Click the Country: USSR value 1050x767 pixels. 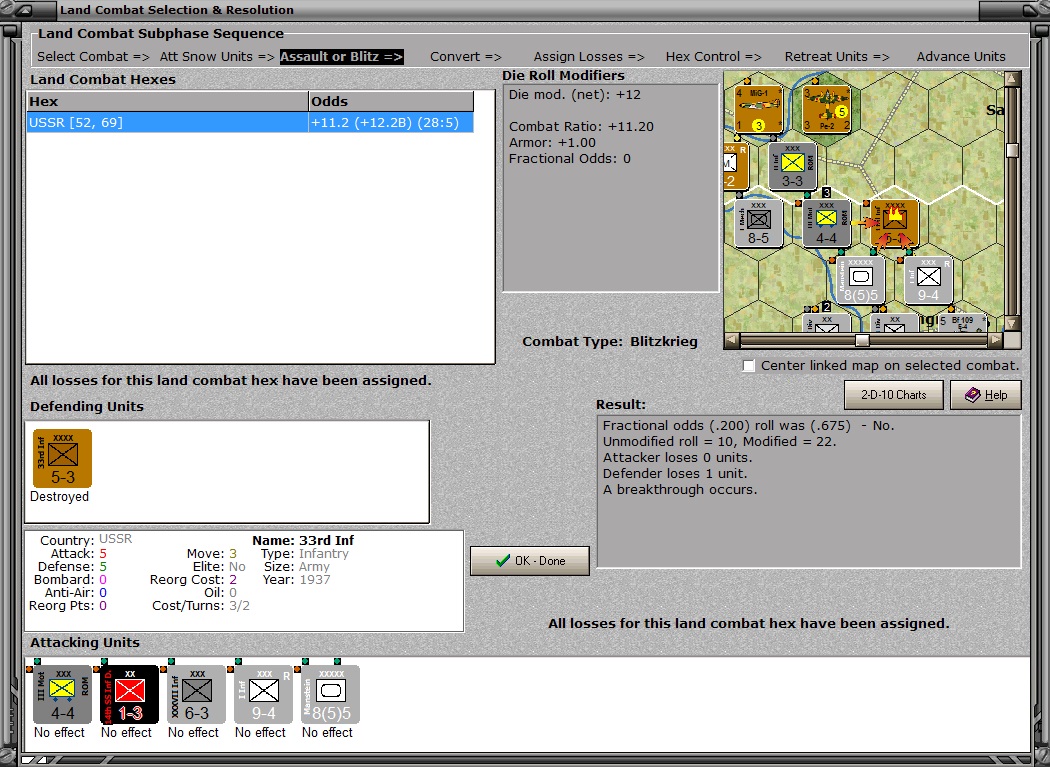[115, 539]
